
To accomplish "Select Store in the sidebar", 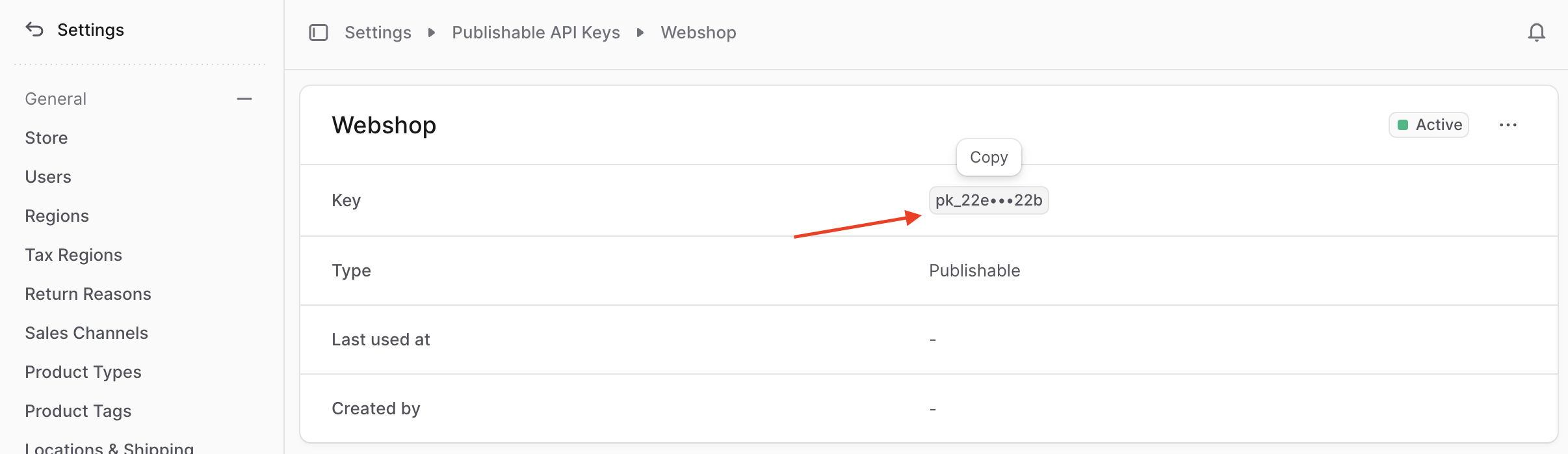I will 46,137.
